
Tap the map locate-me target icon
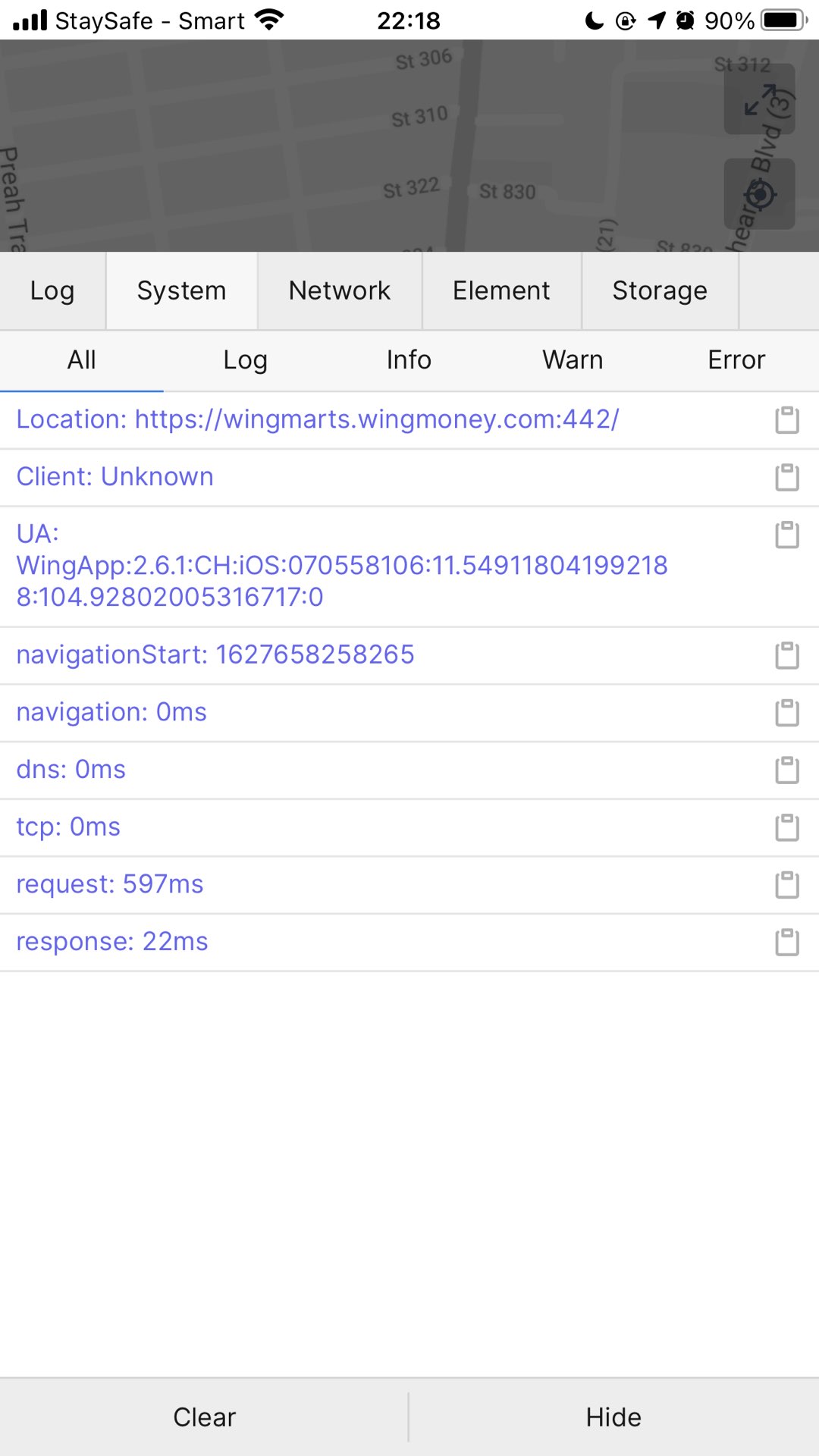pos(759,194)
